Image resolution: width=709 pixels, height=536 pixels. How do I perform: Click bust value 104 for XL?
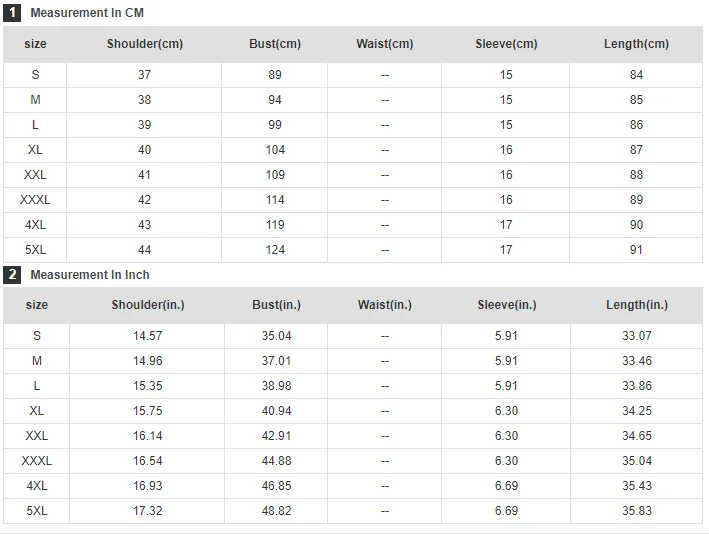275,150
